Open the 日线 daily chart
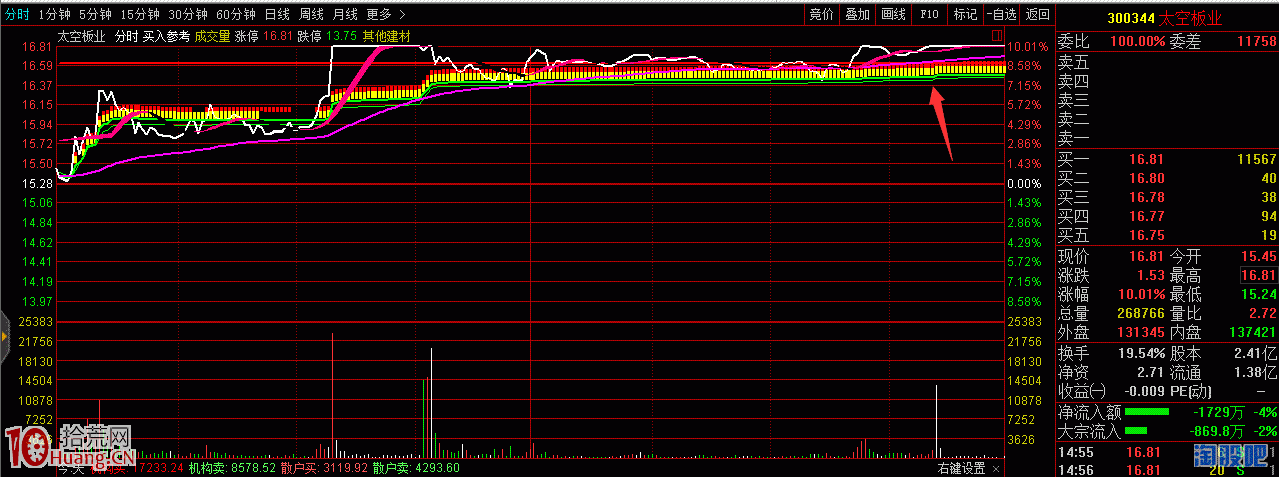Viewport: 1279px width, 477px height. 278,14
